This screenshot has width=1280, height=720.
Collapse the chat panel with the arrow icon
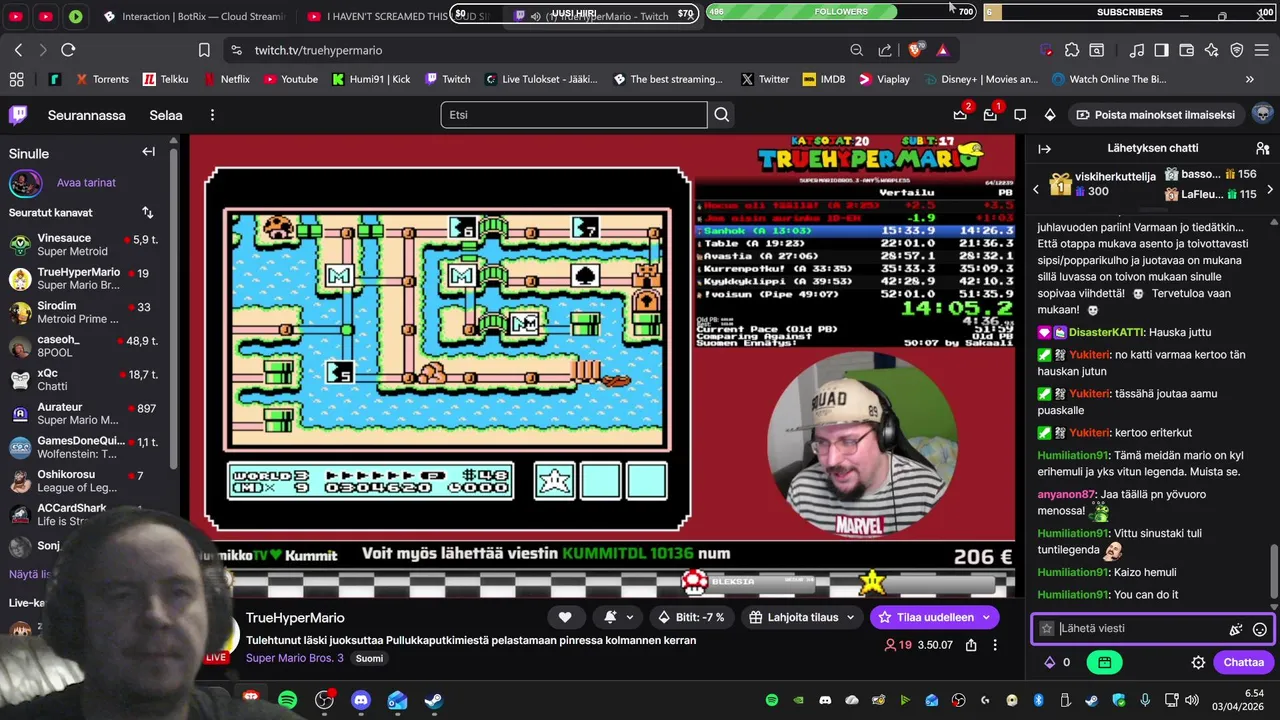pyautogui.click(x=1045, y=148)
